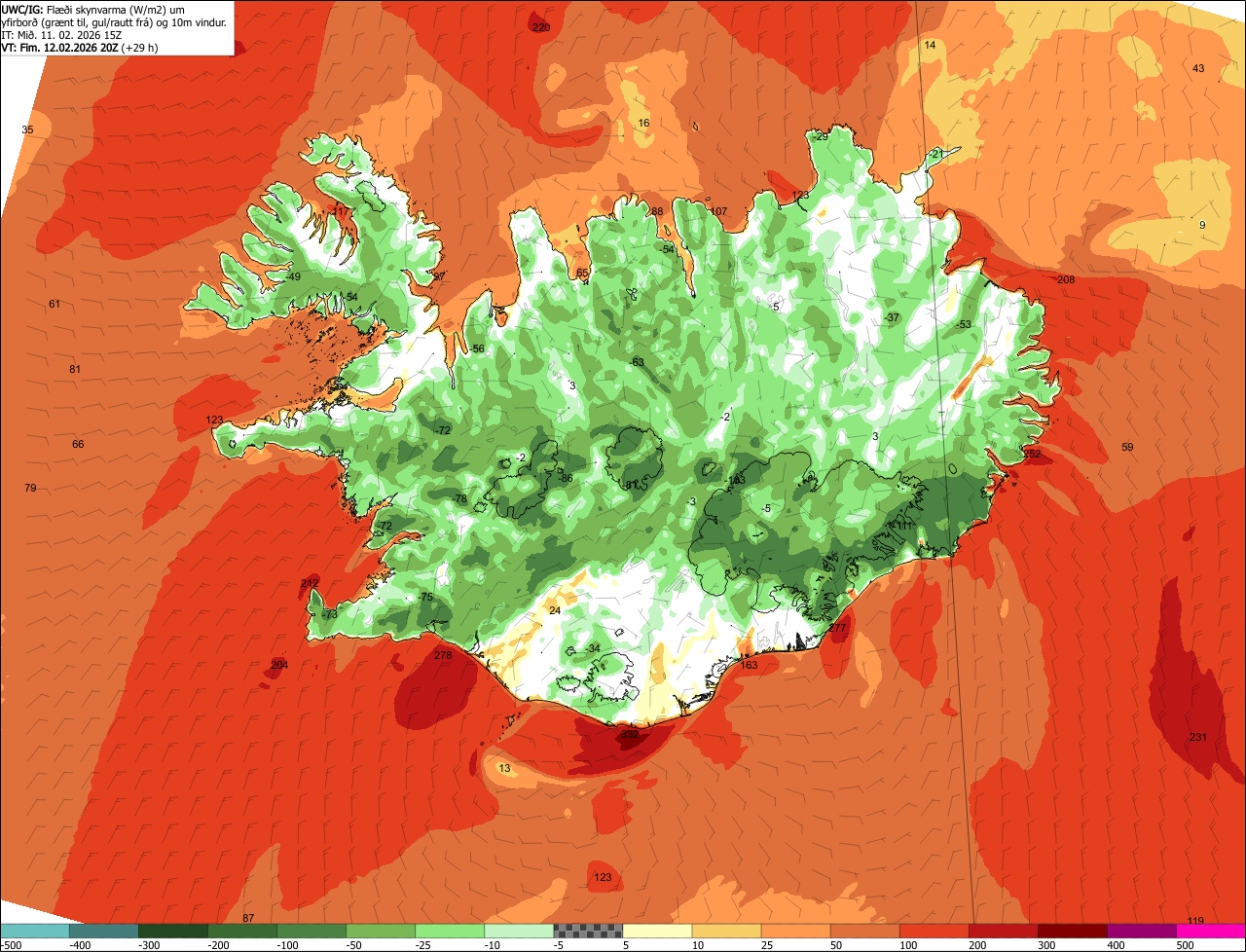Click the map value '87' near the bottom edge
This screenshot has height=952, width=1246.
pos(248,918)
